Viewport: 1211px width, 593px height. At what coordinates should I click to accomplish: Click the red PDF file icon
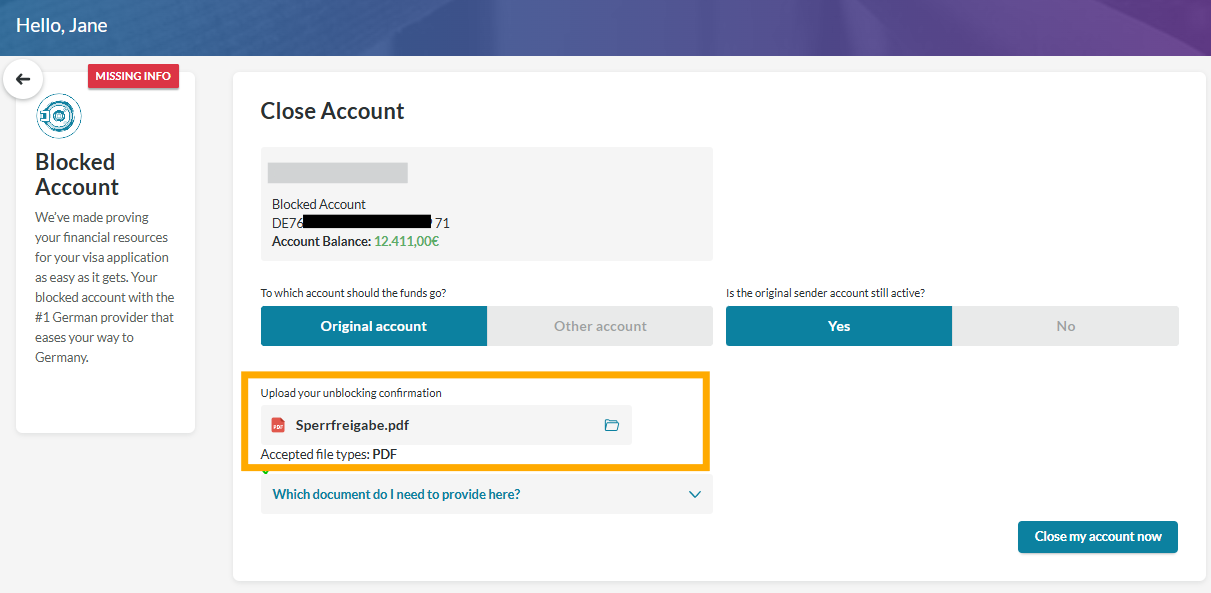[278, 425]
